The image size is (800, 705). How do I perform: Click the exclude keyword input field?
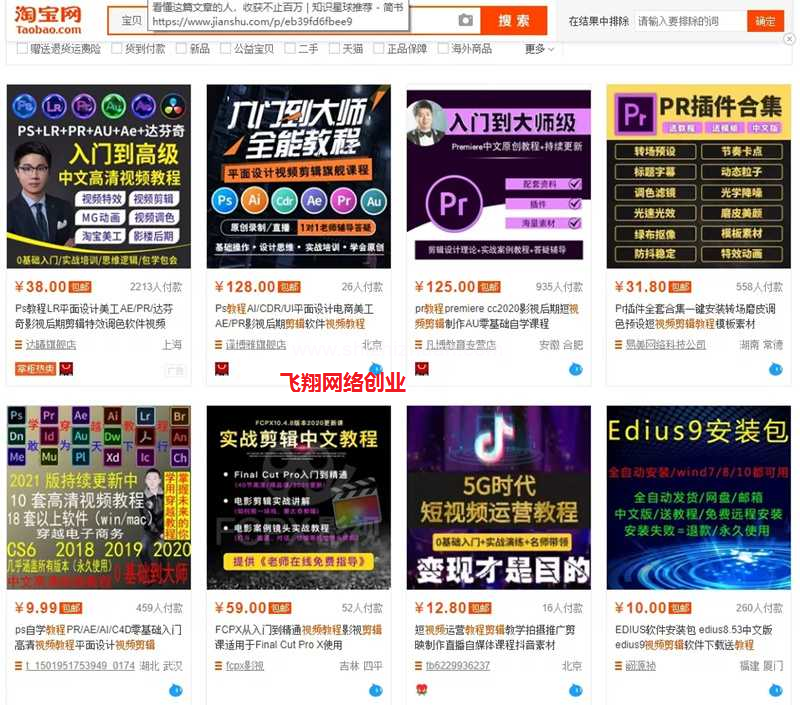click(x=690, y=21)
